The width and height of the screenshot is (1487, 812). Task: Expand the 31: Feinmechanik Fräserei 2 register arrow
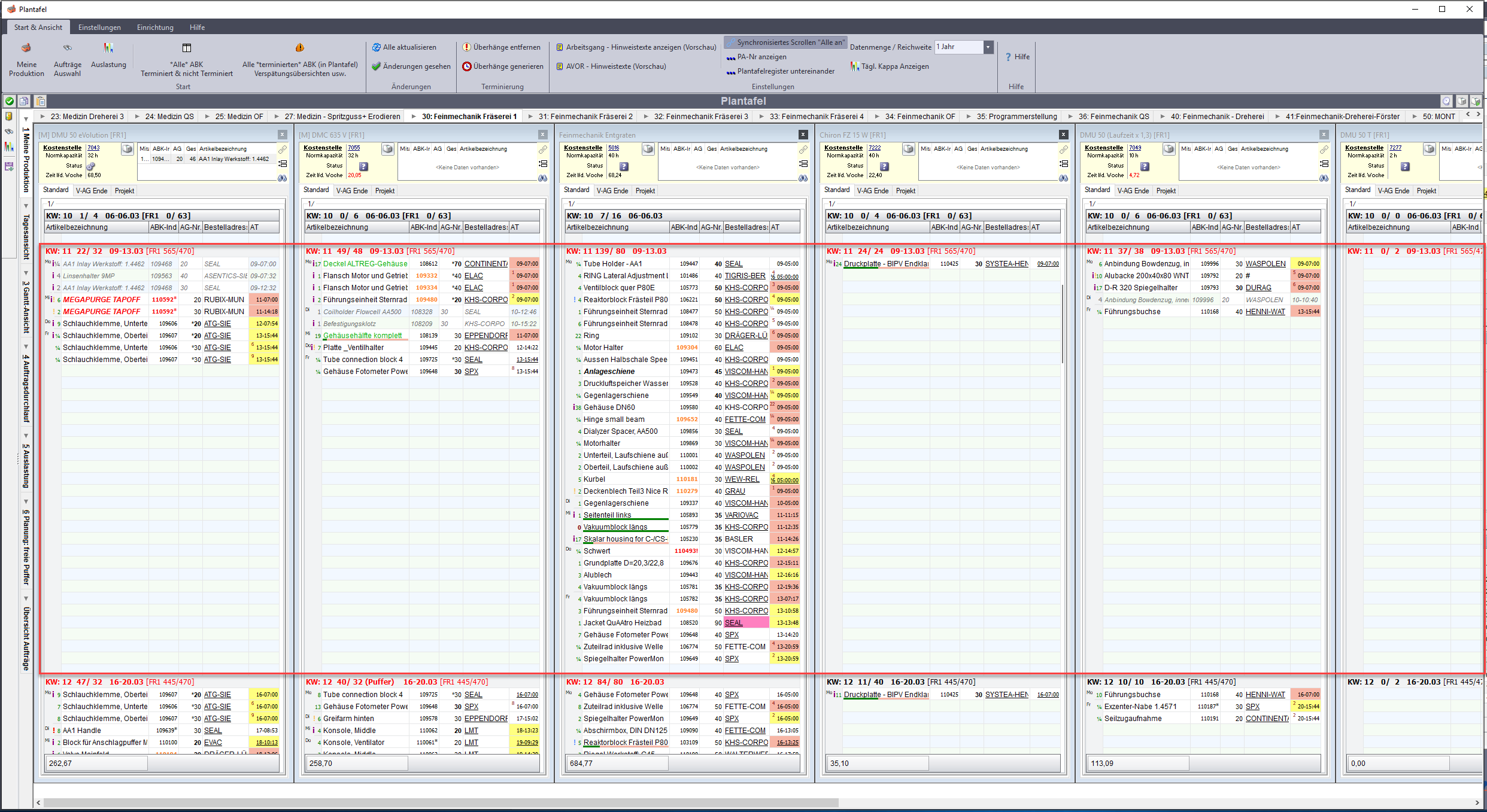530,117
